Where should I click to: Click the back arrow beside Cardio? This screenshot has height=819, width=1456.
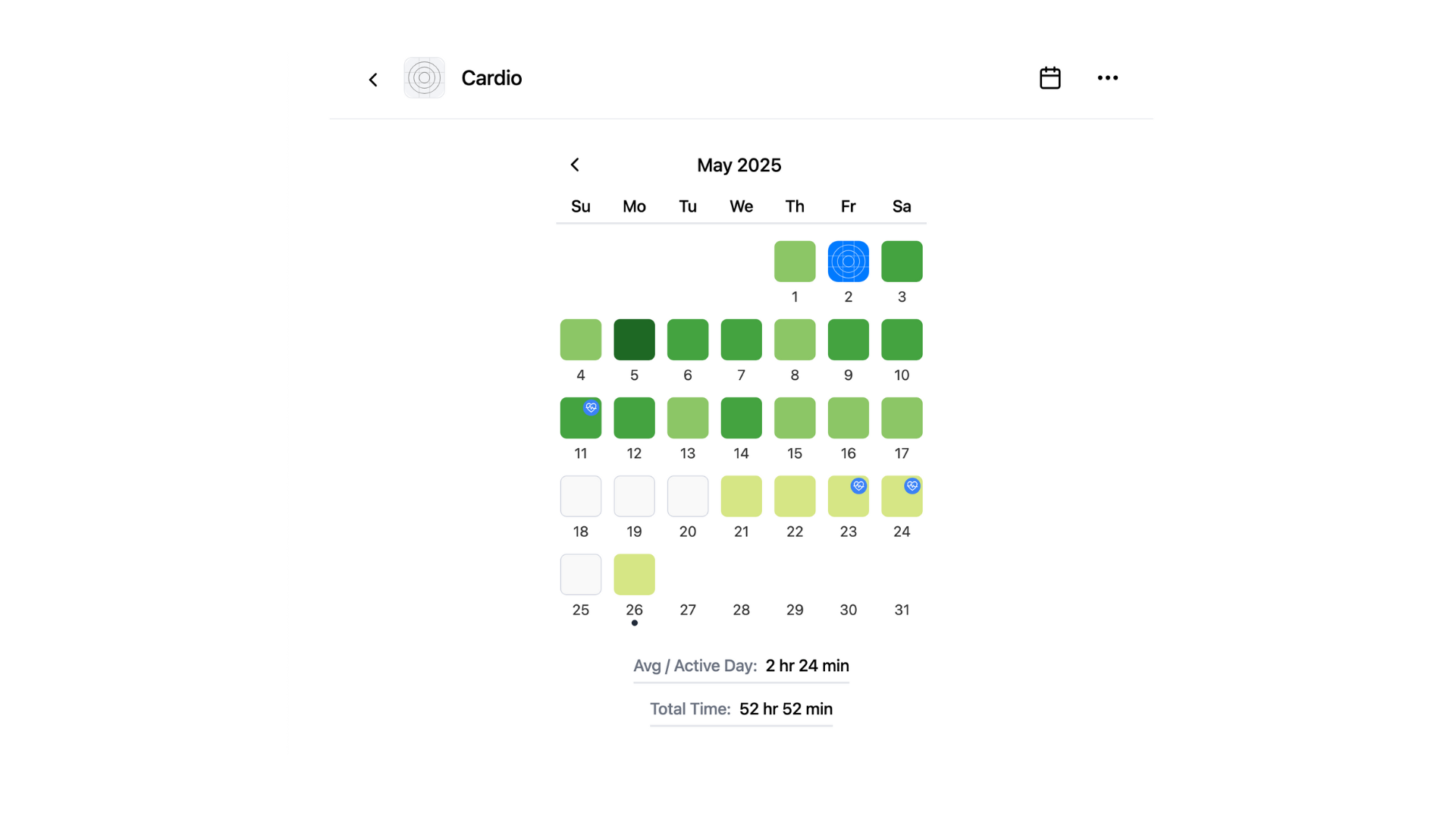tap(372, 80)
